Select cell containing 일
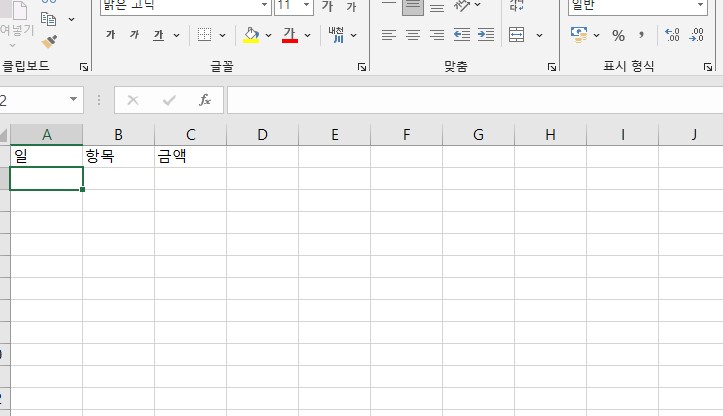This screenshot has height=416, width=723. pyautogui.click(x=47, y=156)
